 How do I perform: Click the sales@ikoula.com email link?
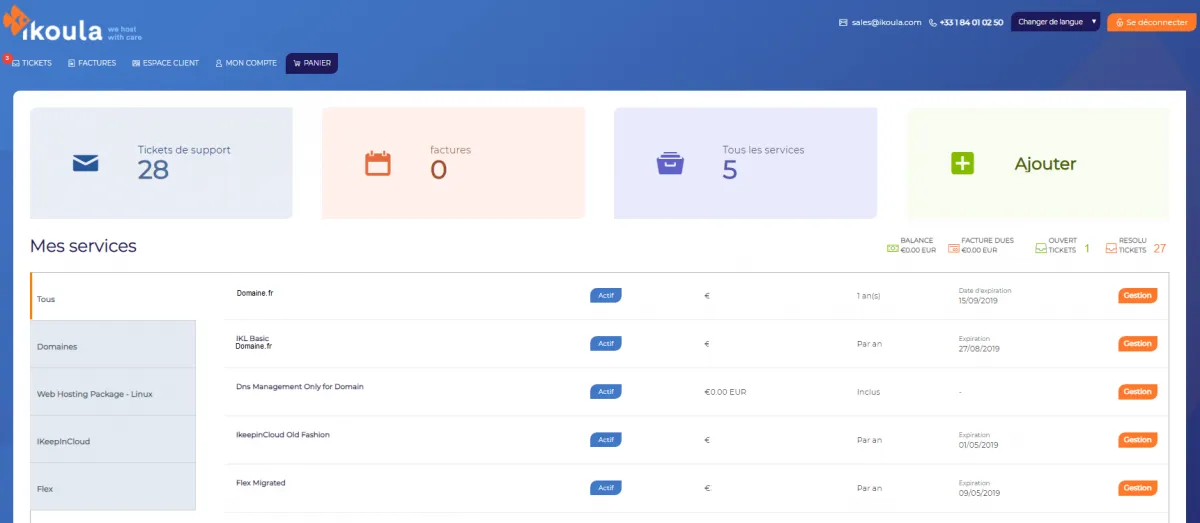point(880,22)
